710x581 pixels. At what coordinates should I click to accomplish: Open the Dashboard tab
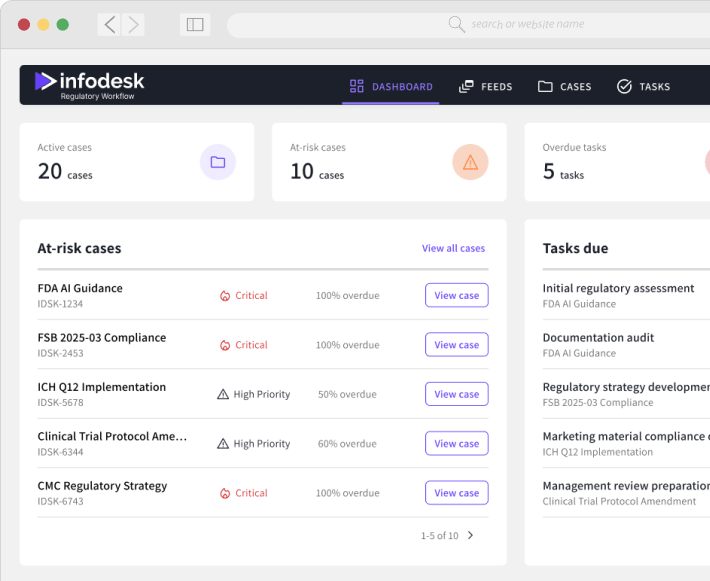(x=391, y=86)
